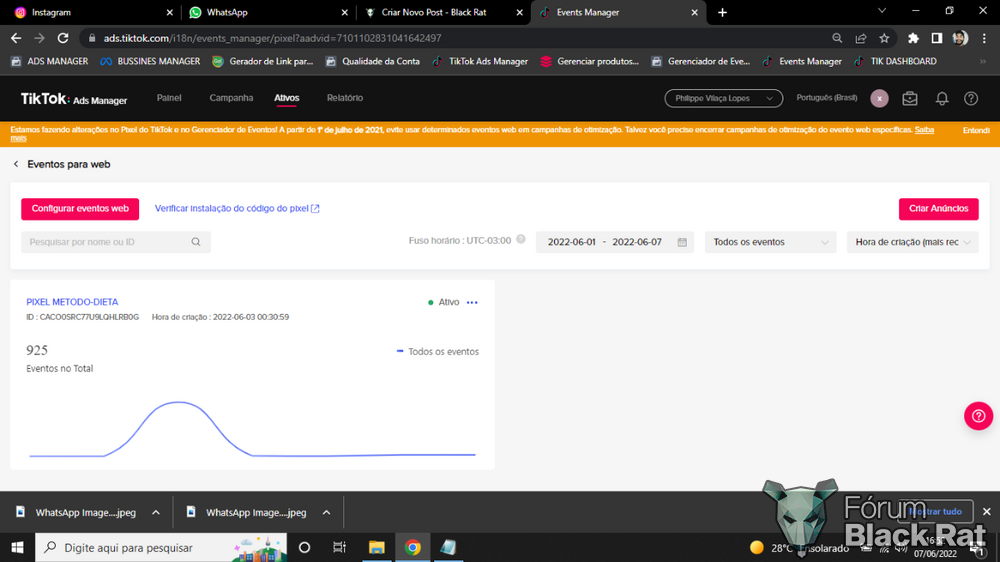Expand options for second WhatsApp Image download

coord(326,512)
